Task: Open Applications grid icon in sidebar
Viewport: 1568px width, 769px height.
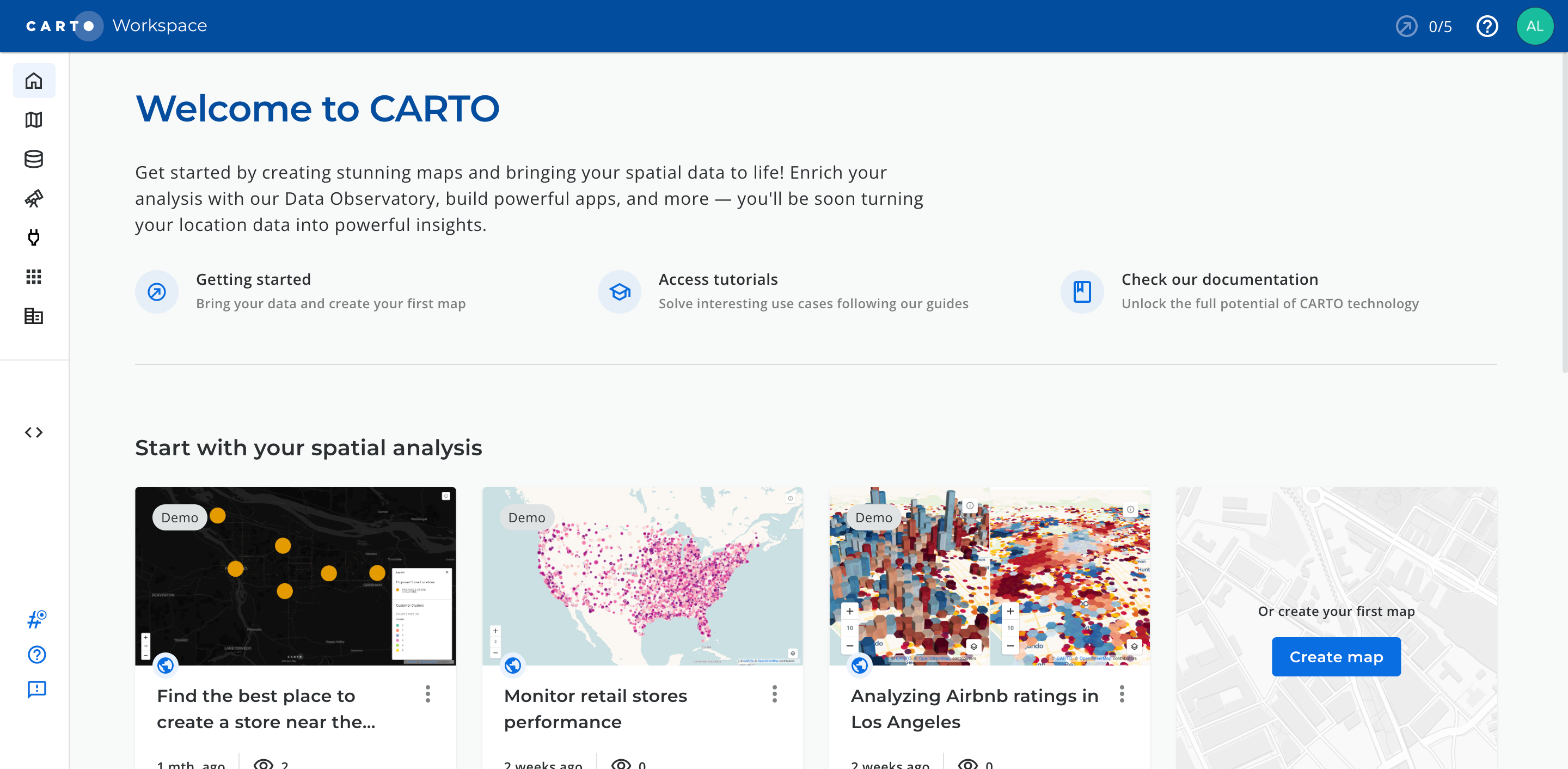Action: 34,277
